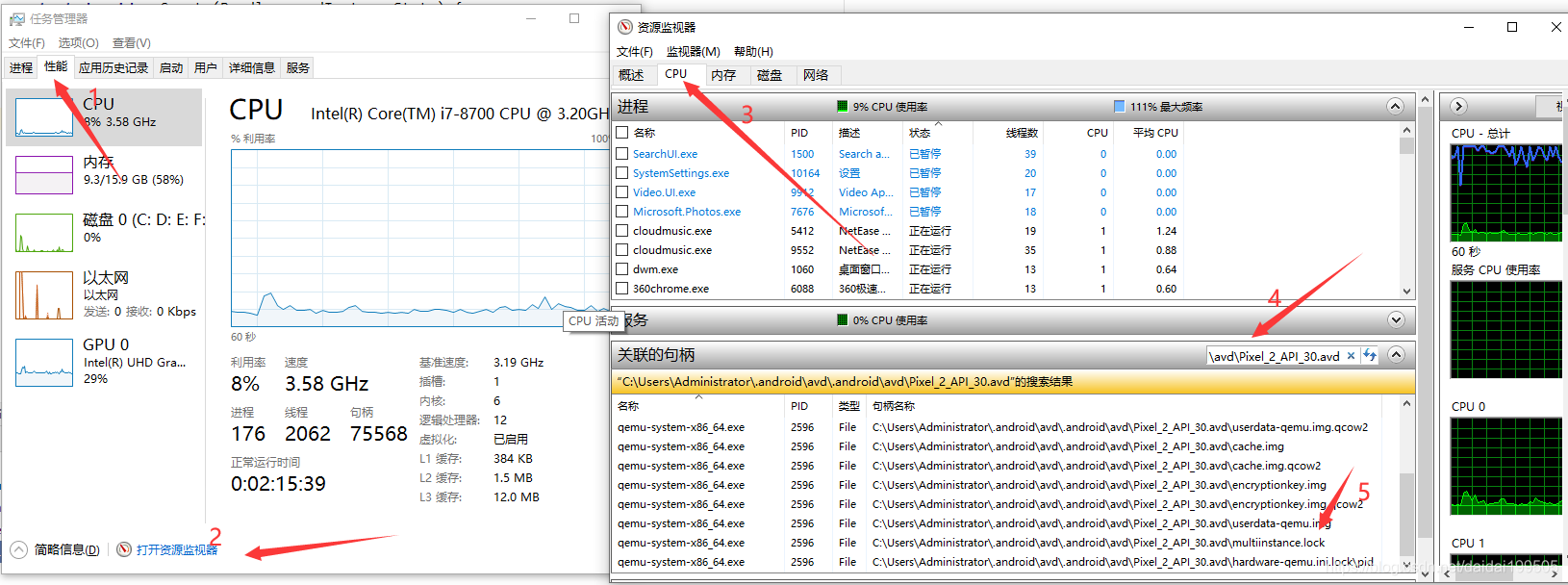The image size is (1568, 585).
Task: Open the 详细信息 tab
Action: 252,68
